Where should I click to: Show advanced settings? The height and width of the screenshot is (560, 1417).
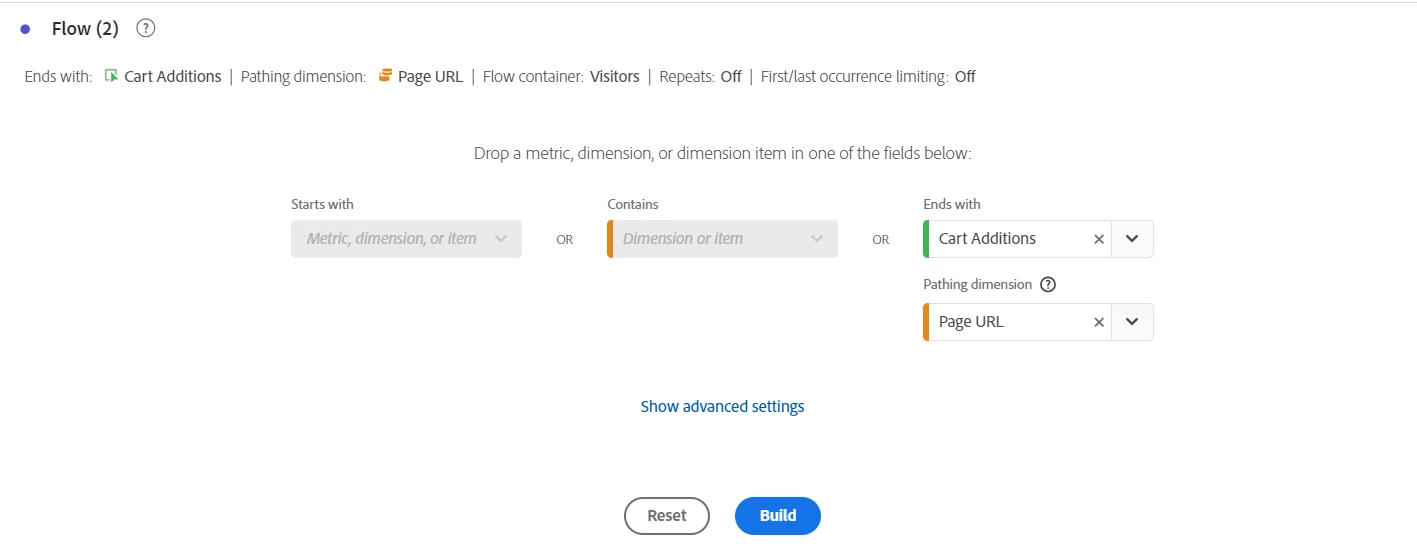coord(722,407)
